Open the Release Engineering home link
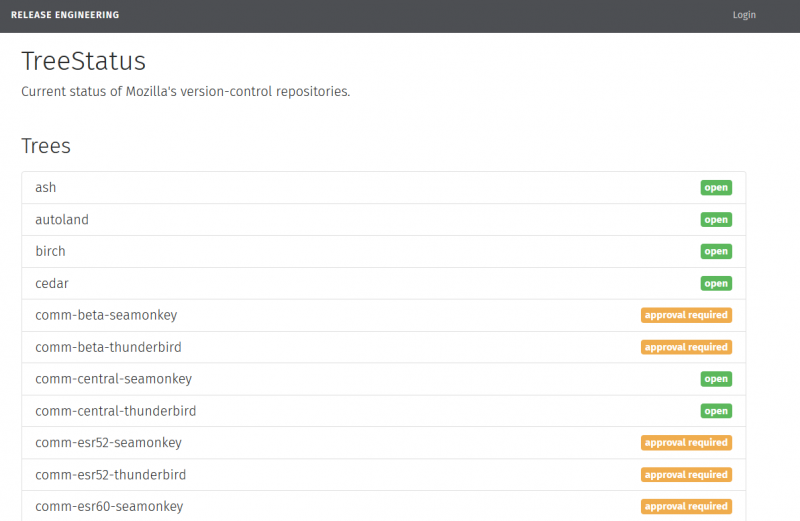This screenshot has height=521, width=800. click(x=64, y=15)
